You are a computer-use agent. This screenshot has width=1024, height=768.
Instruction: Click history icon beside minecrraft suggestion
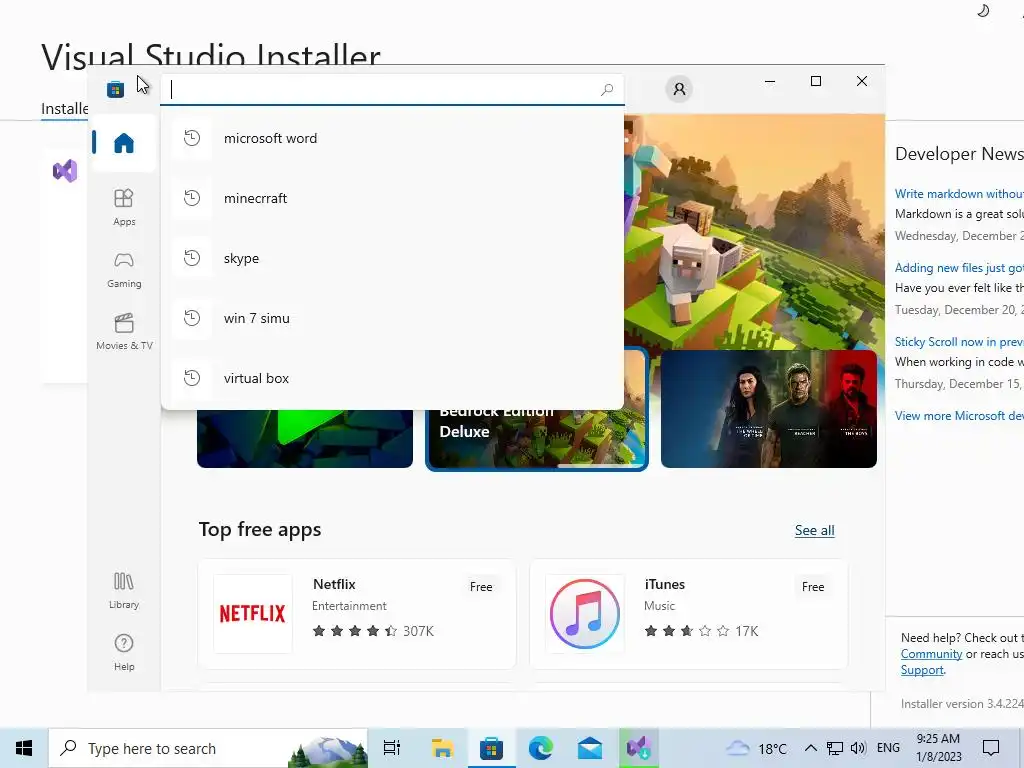click(x=192, y=198)
